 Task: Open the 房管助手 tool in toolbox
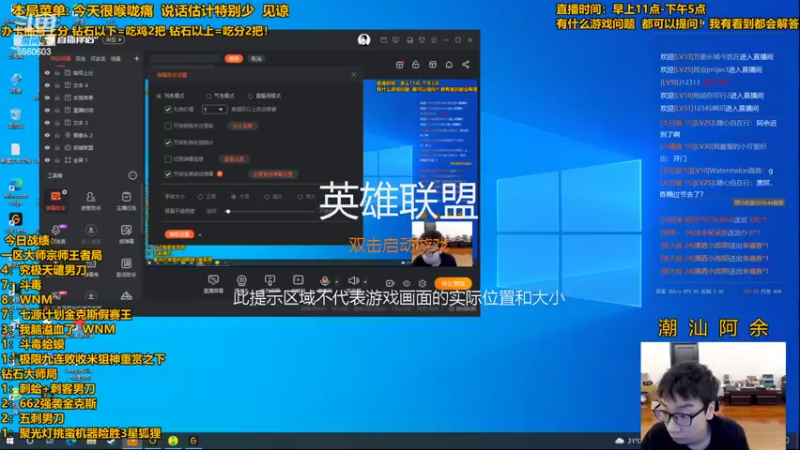click(x=91, y=201)
